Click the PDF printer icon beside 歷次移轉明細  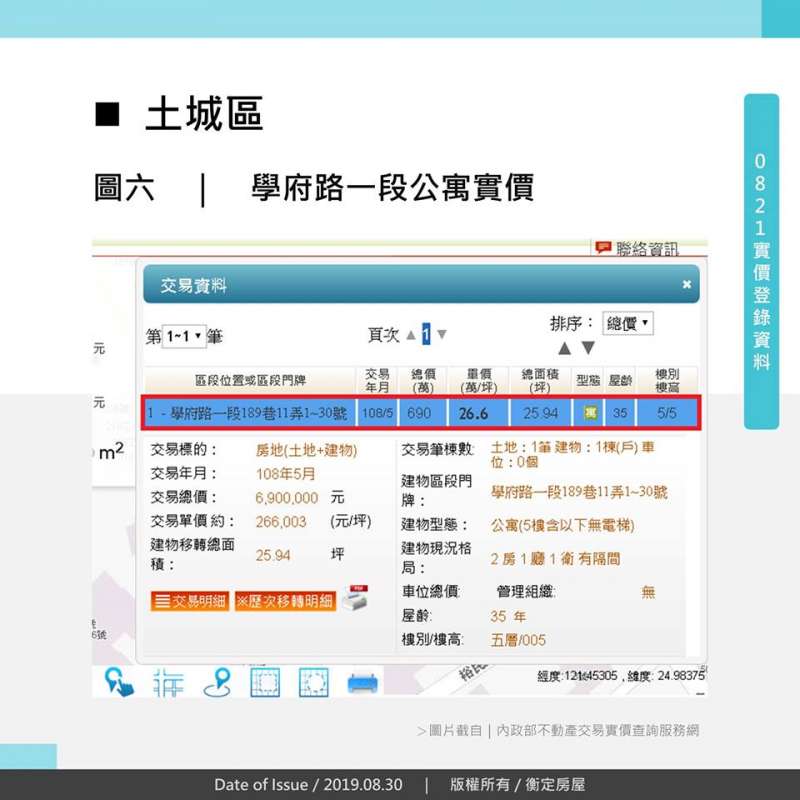tap(356, 598)
